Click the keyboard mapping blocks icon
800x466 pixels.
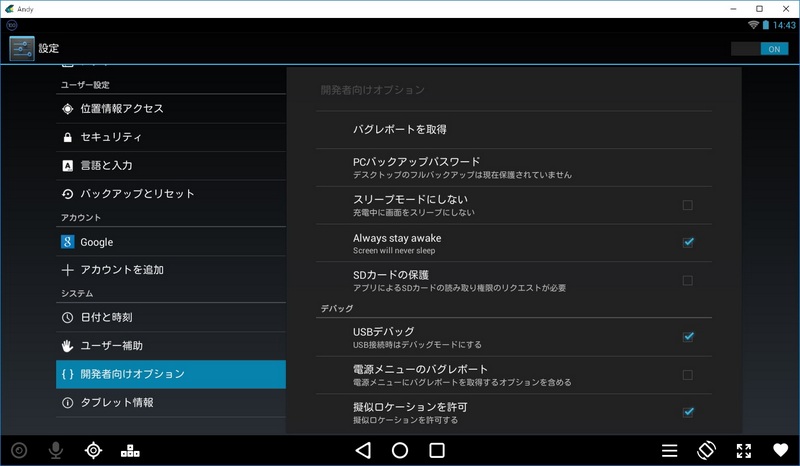point(130,451)
